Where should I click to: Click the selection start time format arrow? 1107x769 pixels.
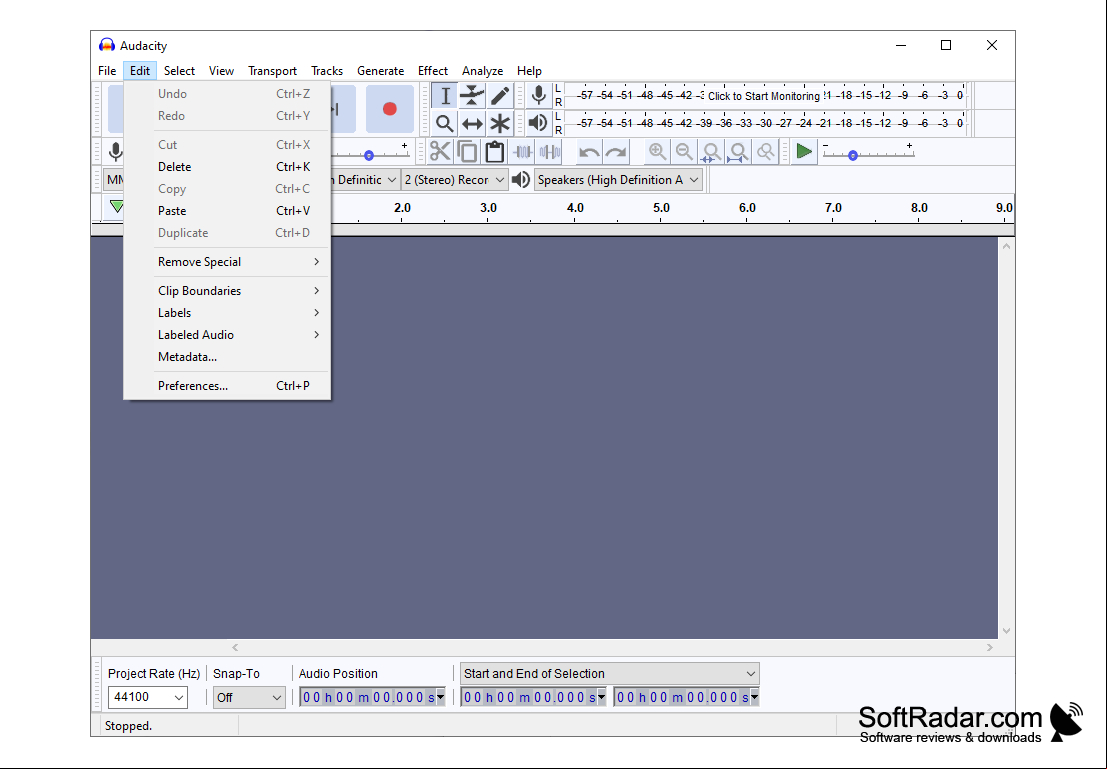tap(602, 698)
